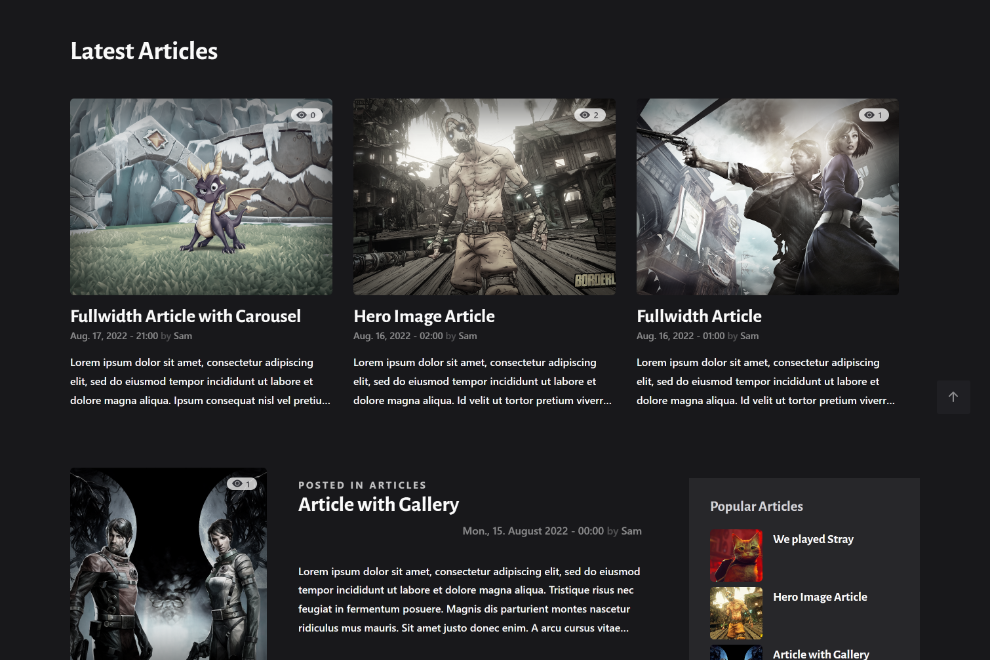This screenshot has width=990, height=660.
Task: Click author Sam on Aug. 16 01:00 article
Action: coord(749,336)
